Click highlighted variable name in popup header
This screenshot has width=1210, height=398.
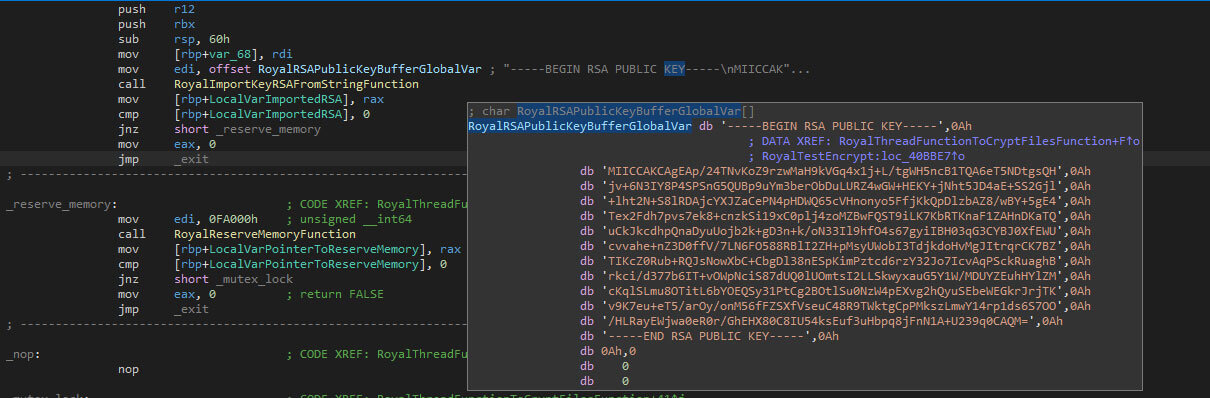click(628, 111)
